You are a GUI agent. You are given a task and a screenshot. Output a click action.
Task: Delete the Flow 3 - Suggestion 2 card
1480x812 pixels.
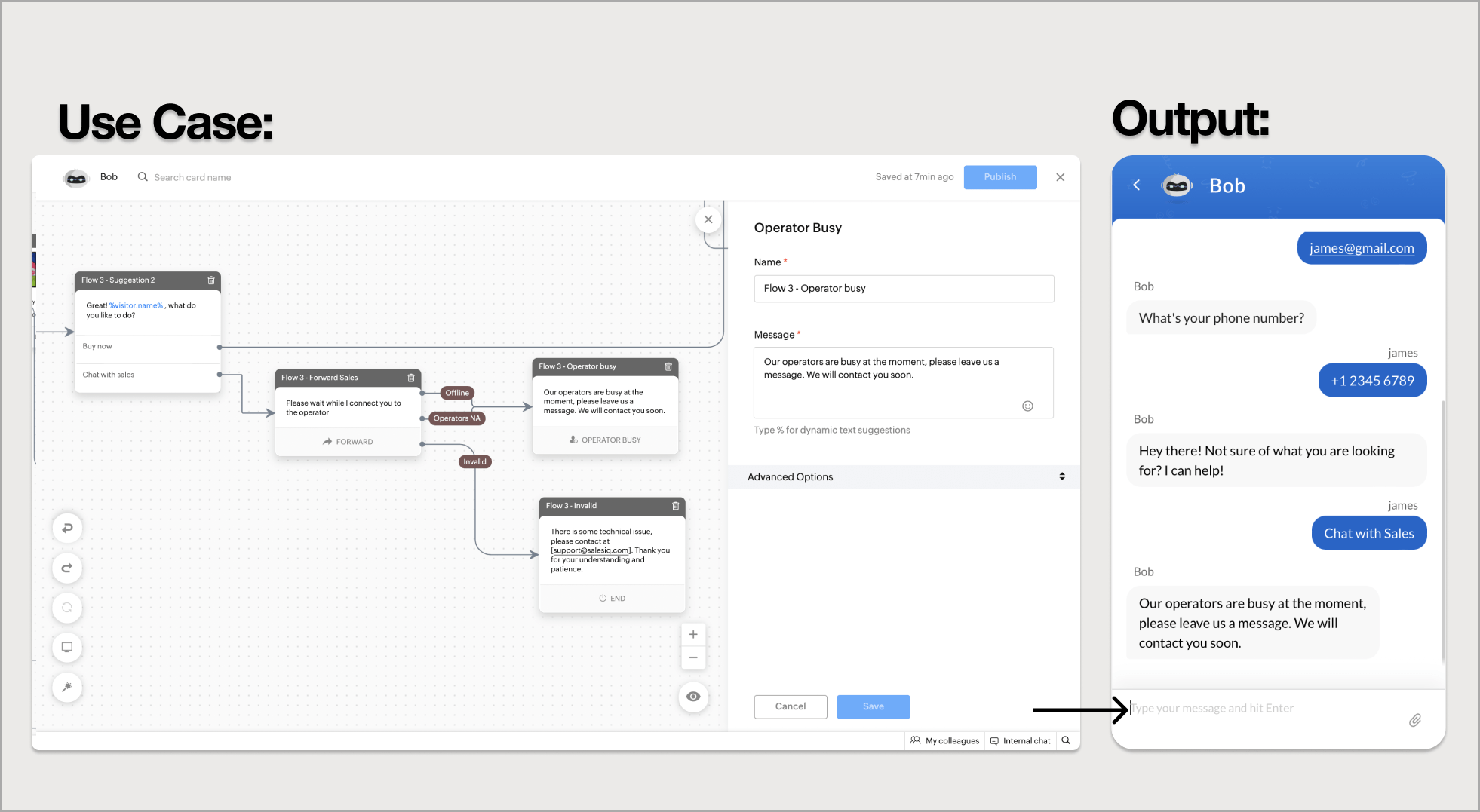tap(211, 280)
